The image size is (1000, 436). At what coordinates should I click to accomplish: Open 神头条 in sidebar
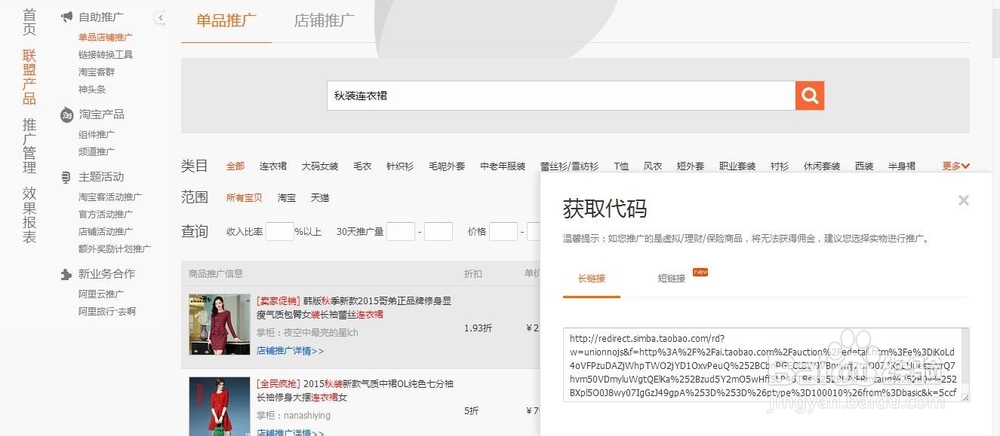[92, 89]
